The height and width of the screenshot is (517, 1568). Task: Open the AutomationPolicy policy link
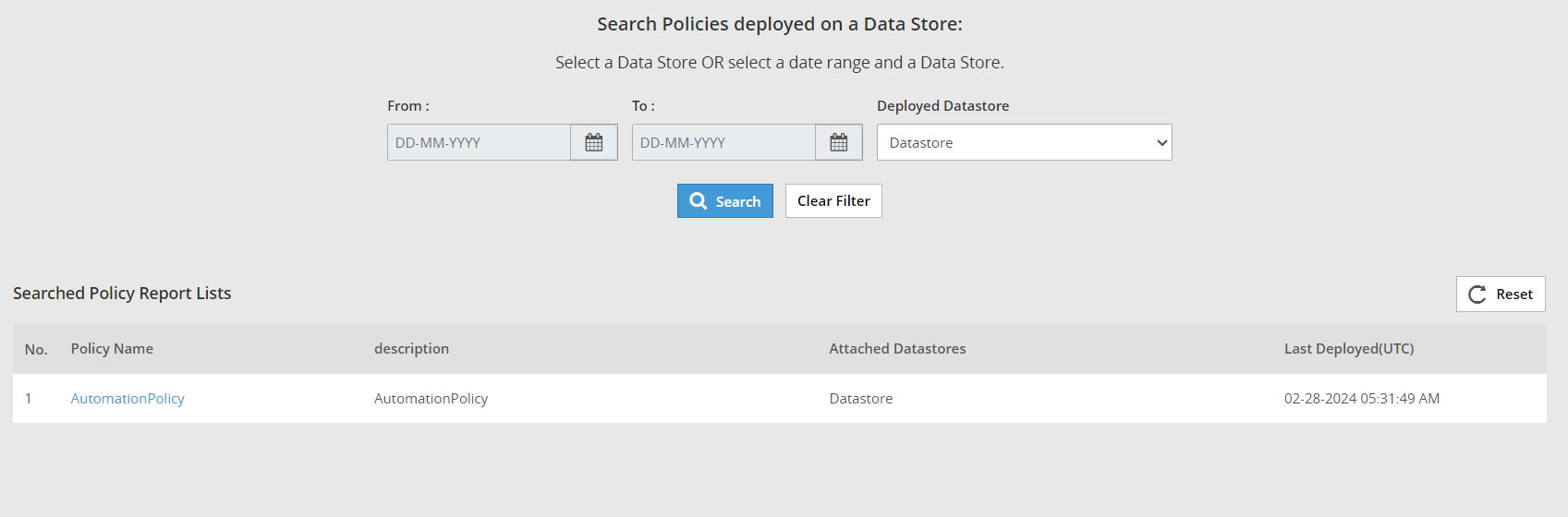point(128,399)
